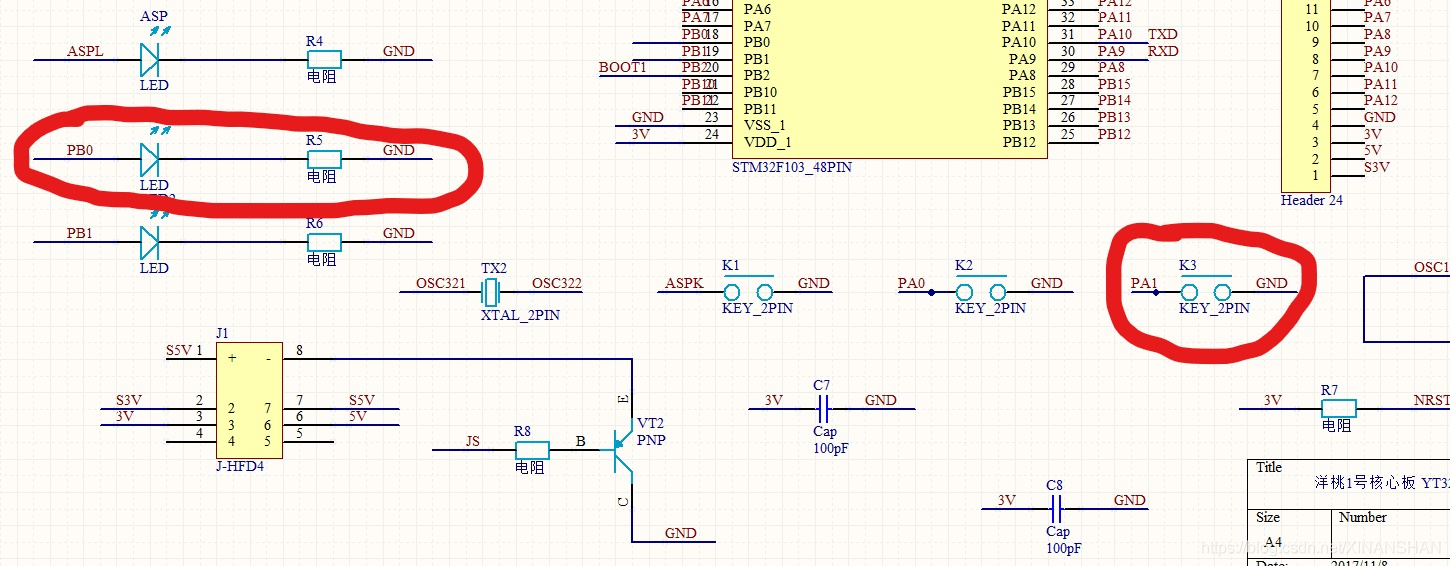Image resolution: width=1450 pixels, height=566 pixels.
Task: Select the JS net label
Action: pos(473,441)
